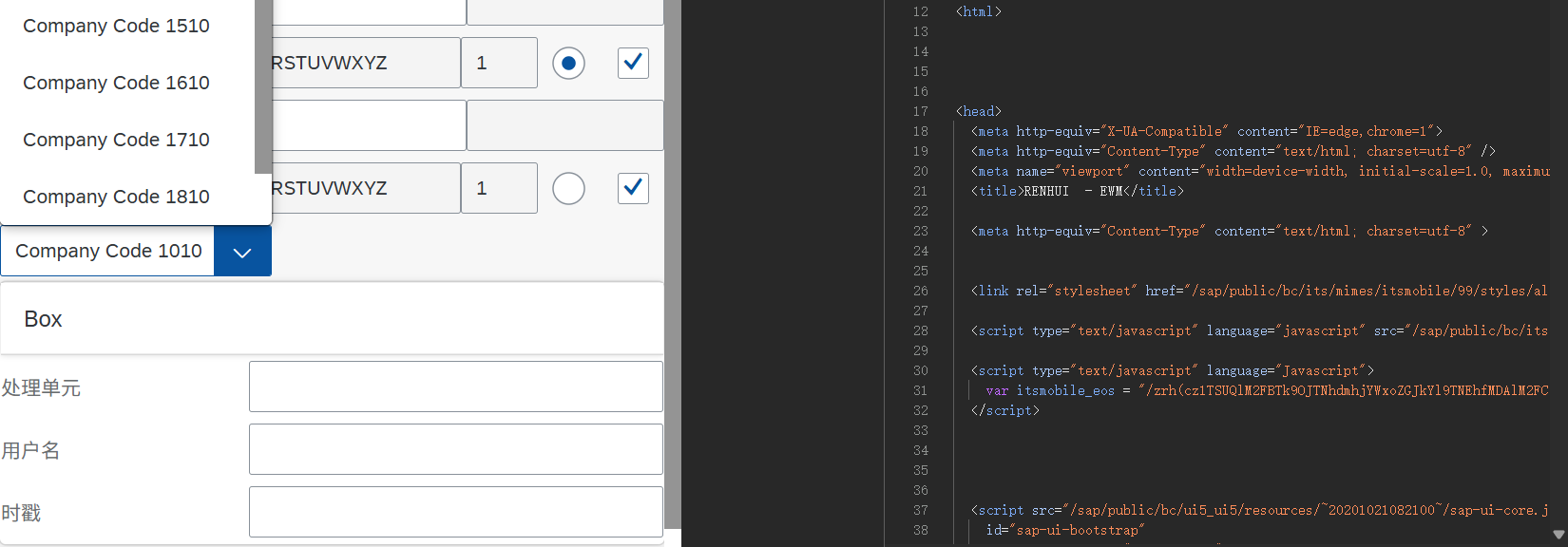Screen dimensions: 1568x547
Task: Click the lower RSTUVWXYZ text field
Action: [x=366, y=188]
